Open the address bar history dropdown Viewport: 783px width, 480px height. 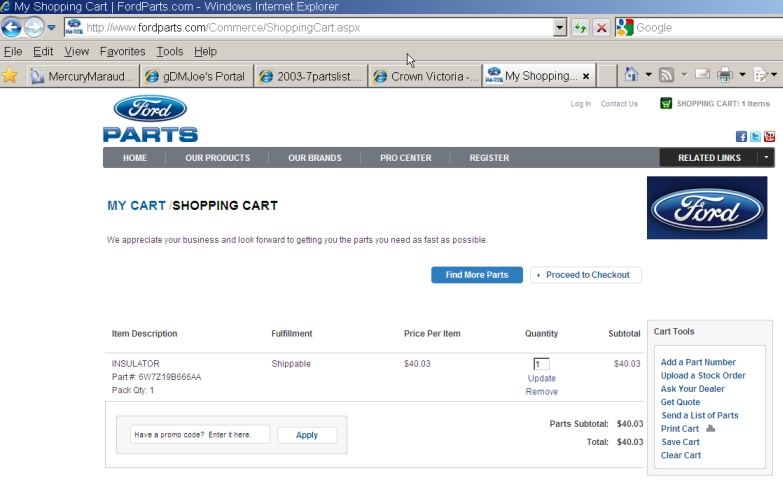tap(560, 28)
